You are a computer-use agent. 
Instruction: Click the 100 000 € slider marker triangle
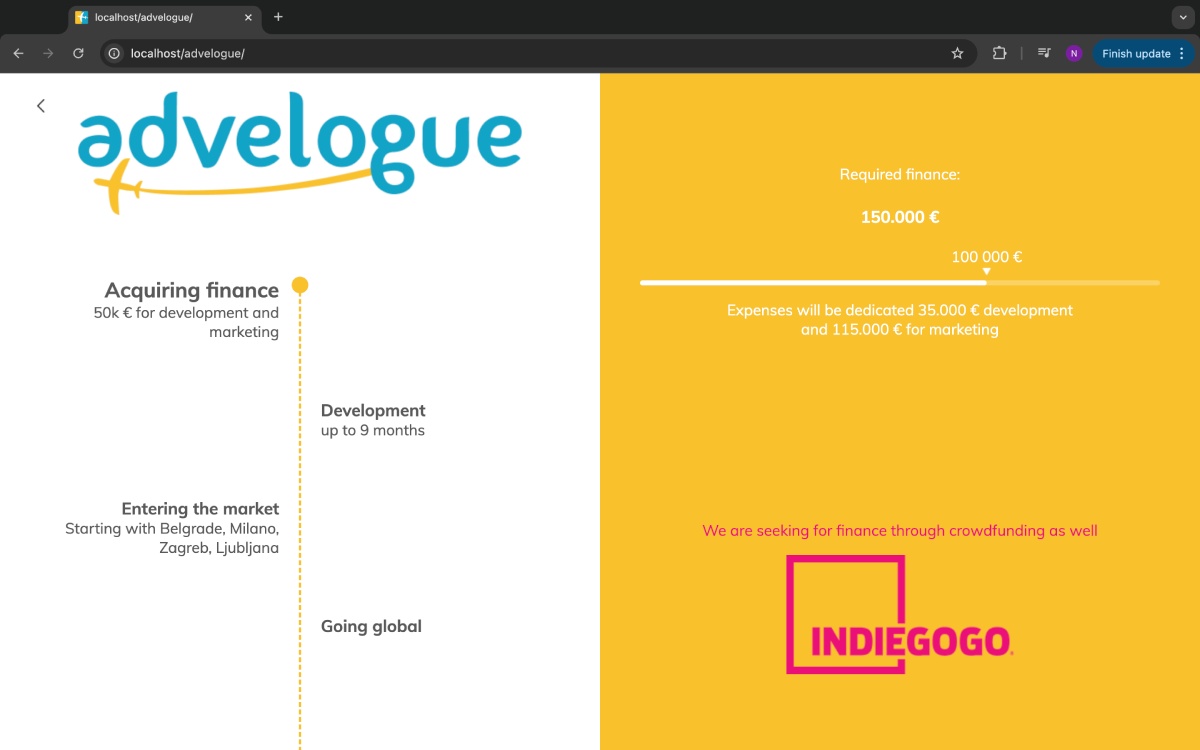[986, 271]
